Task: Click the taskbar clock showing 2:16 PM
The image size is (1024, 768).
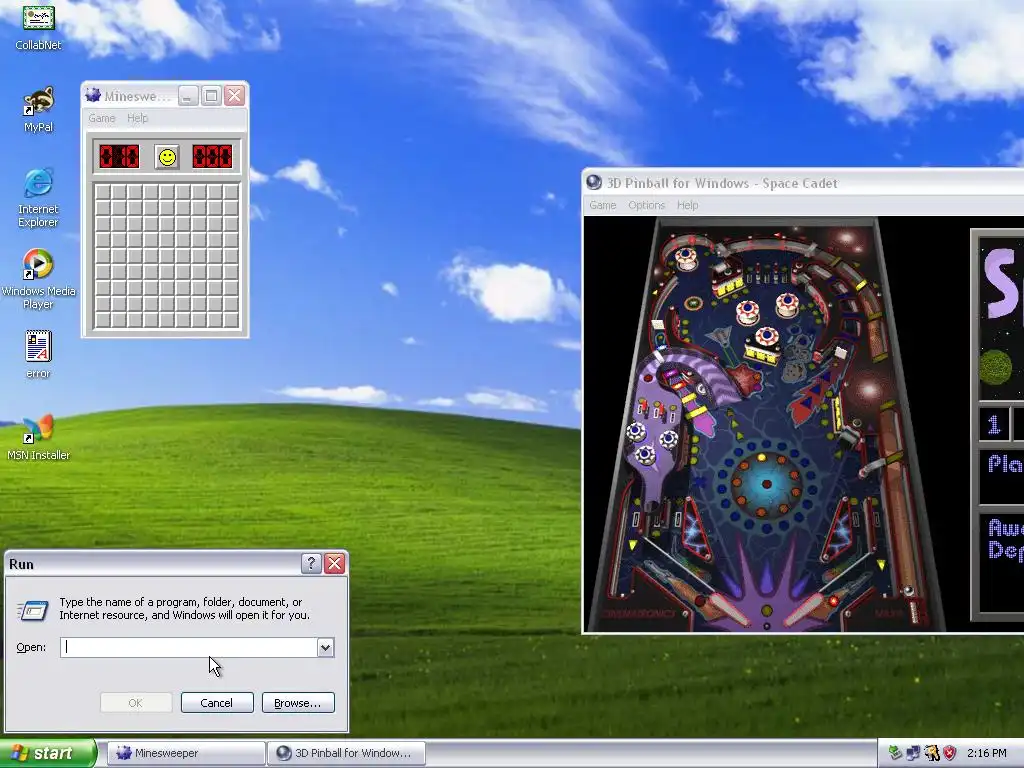Action: [987, 753]
